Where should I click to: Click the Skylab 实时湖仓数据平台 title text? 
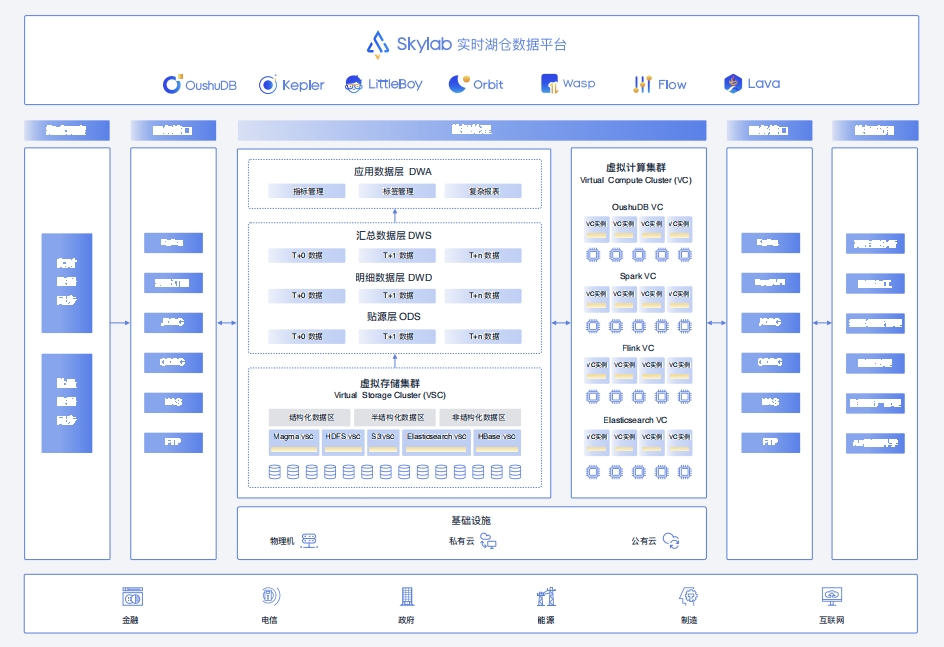pyautogui.click(x=481, y=45)
